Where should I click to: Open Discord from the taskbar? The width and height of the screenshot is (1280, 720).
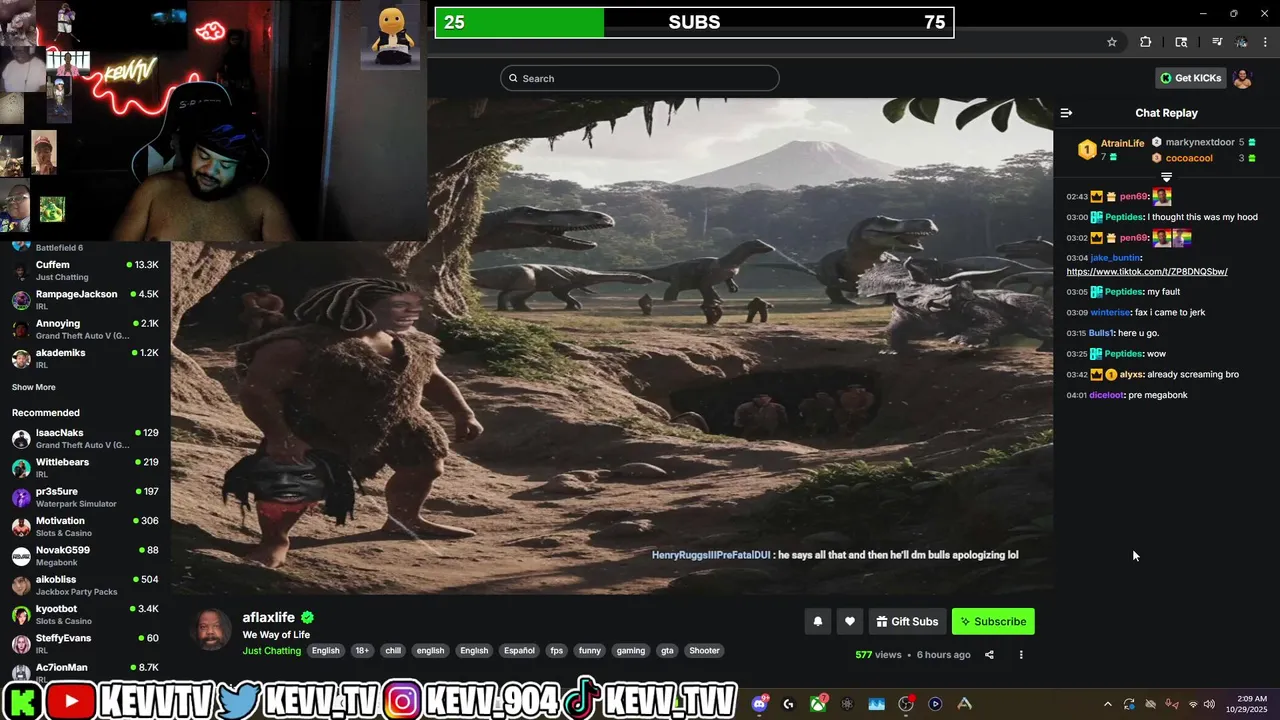tap(760, 704)
